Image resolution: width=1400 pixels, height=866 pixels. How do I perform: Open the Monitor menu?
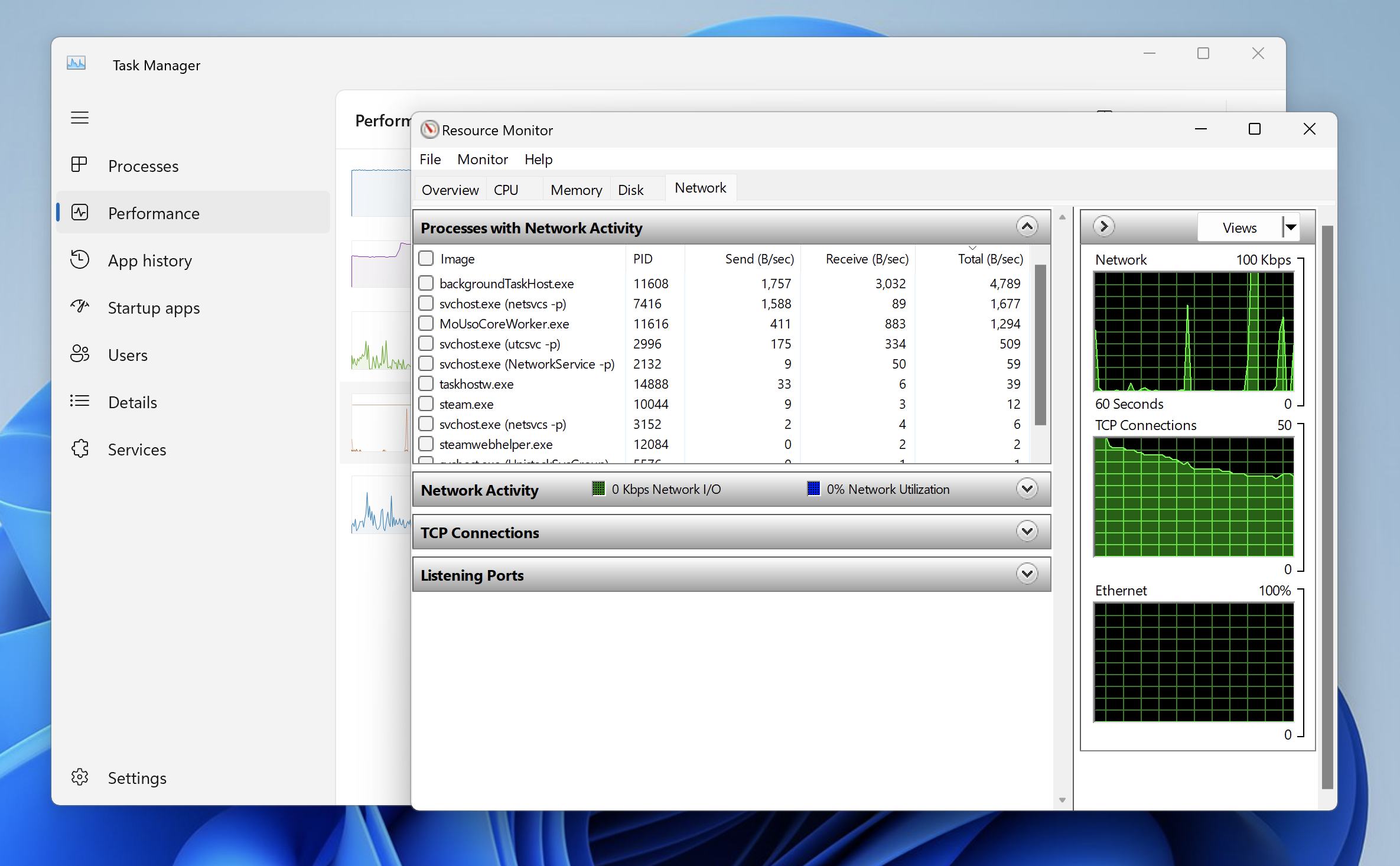click(482, 159)
